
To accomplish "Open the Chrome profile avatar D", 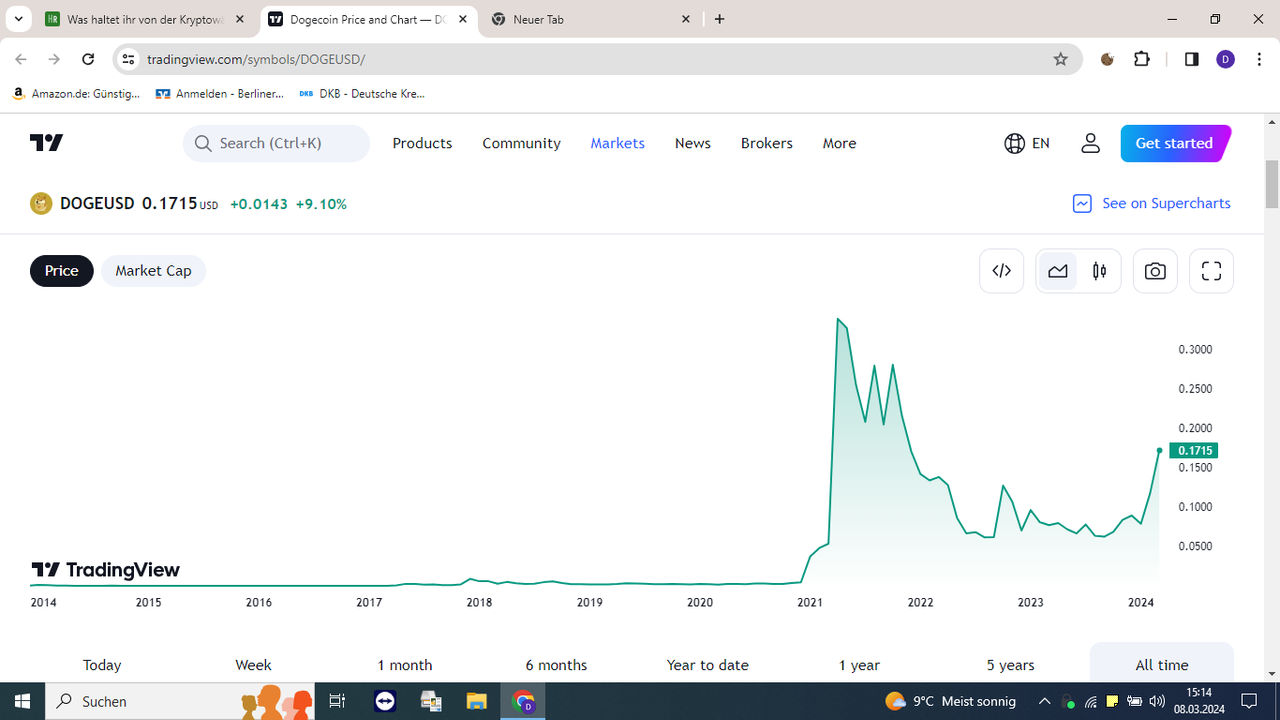I will point(1226,59).
